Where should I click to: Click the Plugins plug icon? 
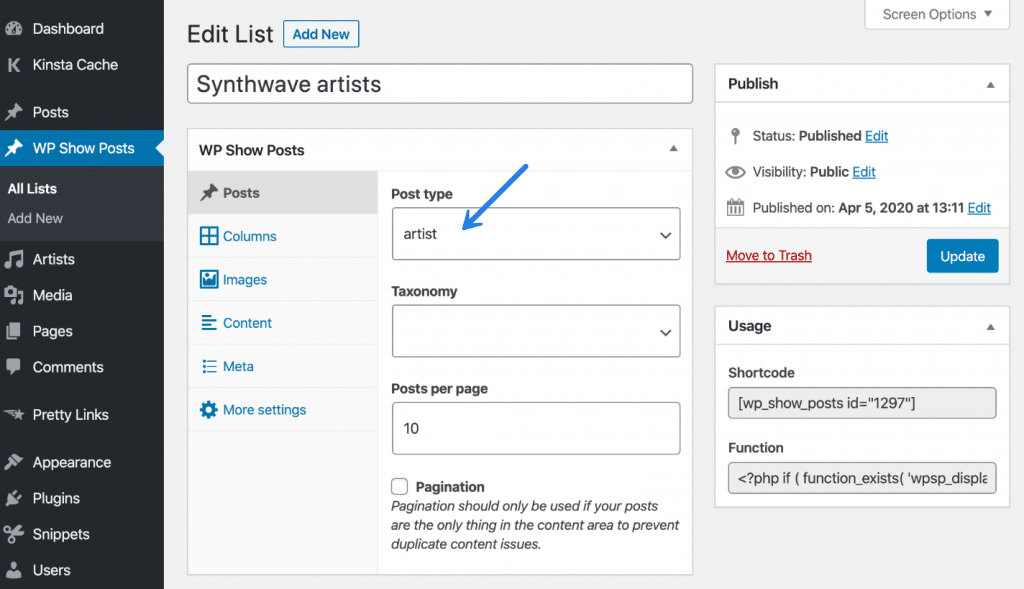point(14,498)
